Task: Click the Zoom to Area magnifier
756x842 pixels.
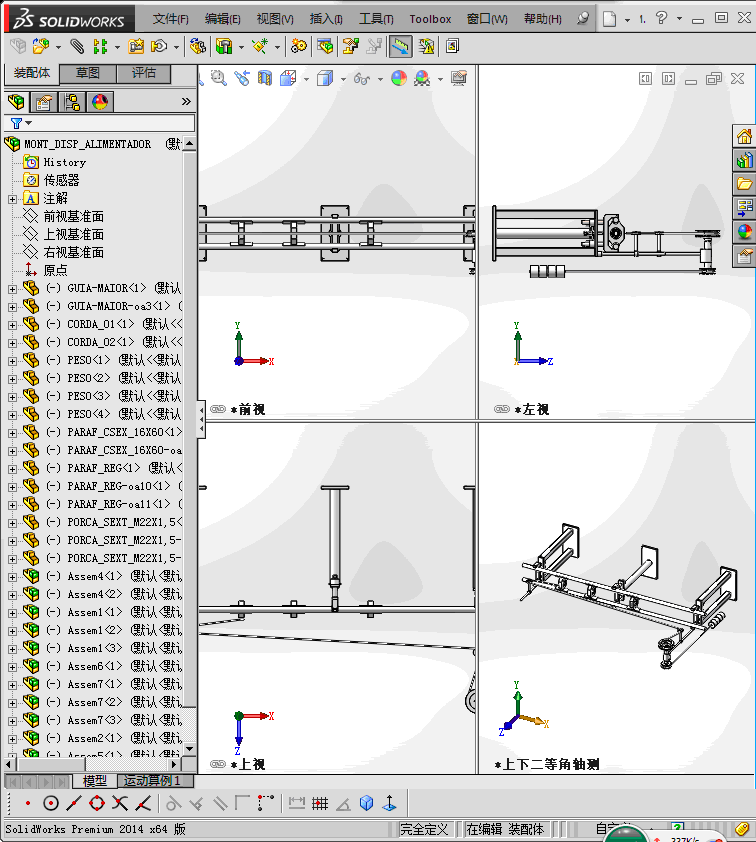Action: click(219, 78)
